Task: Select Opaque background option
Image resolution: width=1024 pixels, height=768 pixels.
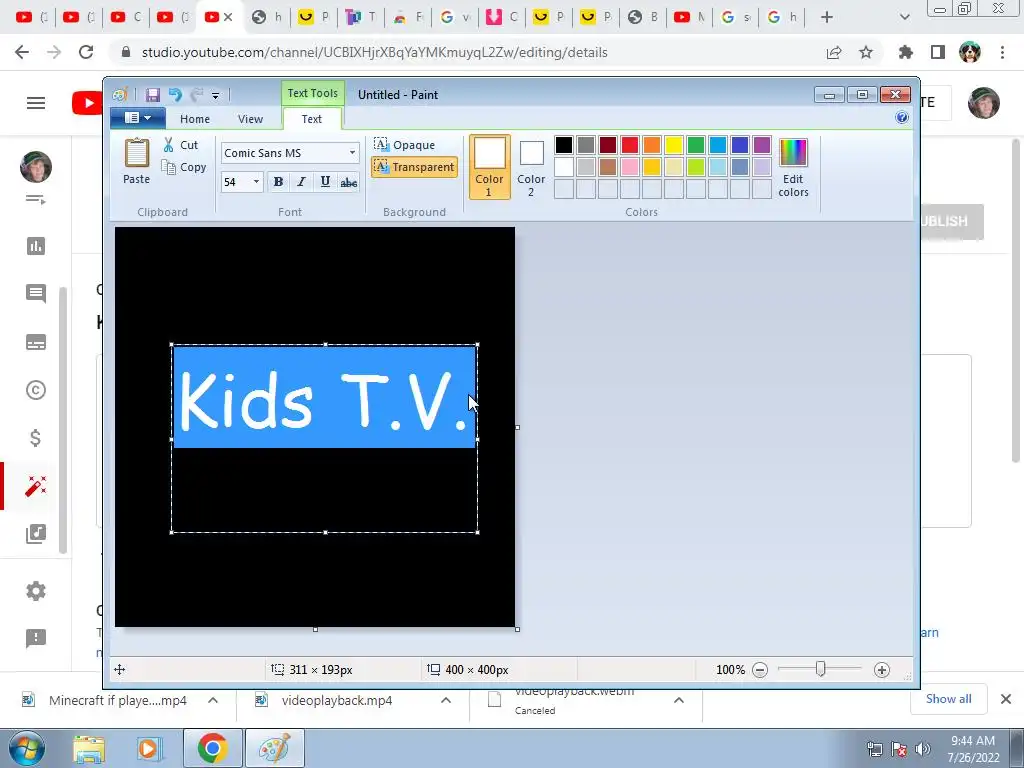Action: 404,144
